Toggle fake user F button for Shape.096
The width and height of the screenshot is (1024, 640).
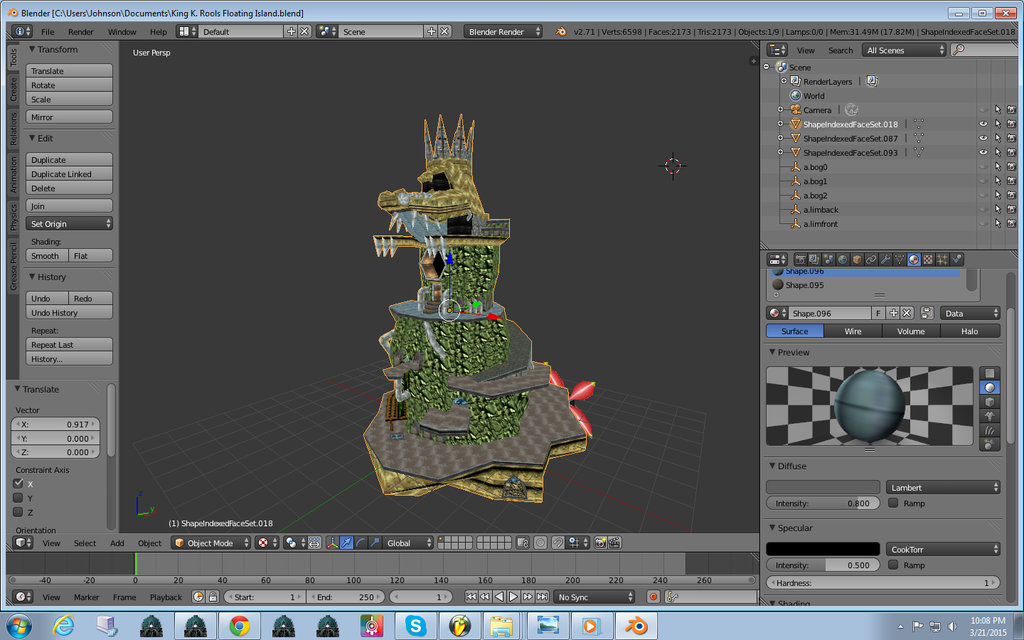(x=878, y=313)
